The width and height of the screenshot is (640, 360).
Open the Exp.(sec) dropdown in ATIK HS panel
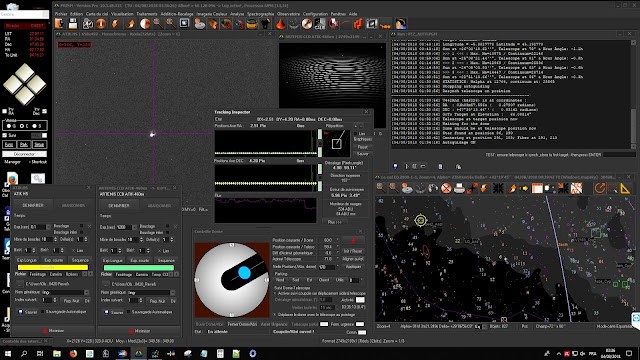point(48,227)
